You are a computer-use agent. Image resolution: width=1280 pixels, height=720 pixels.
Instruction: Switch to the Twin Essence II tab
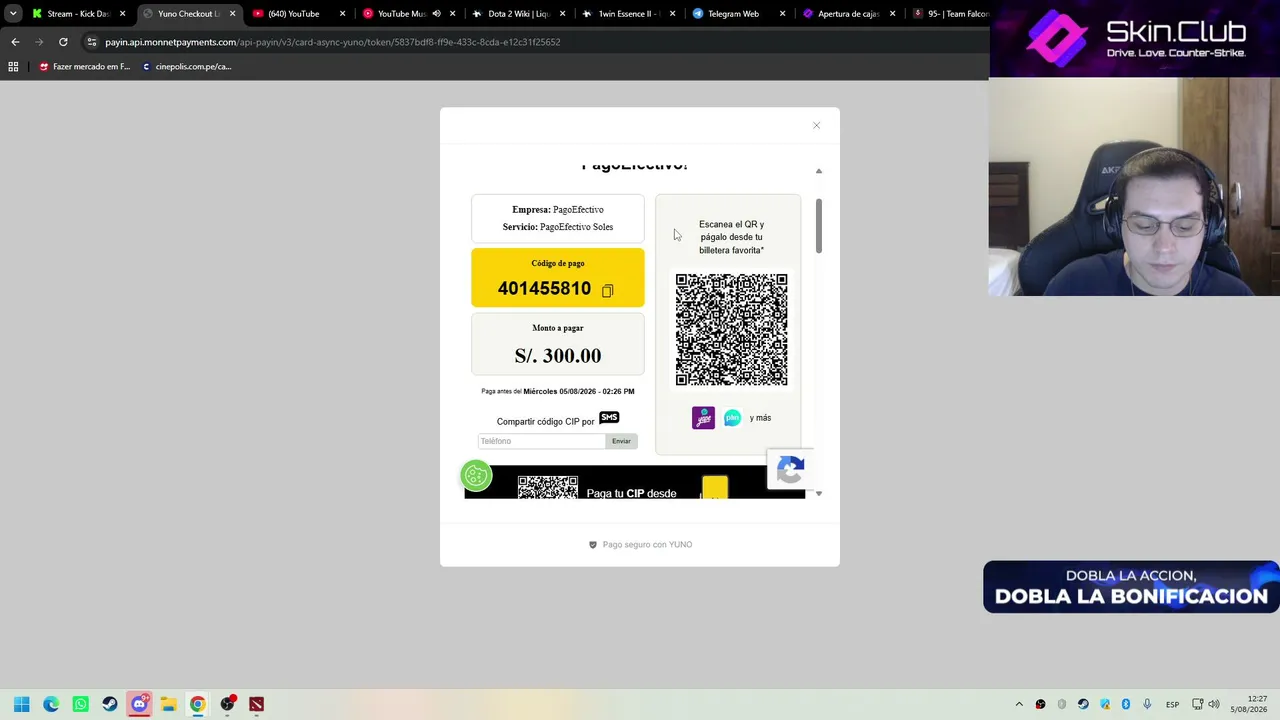pyautogui.click(x=628, y=14)
